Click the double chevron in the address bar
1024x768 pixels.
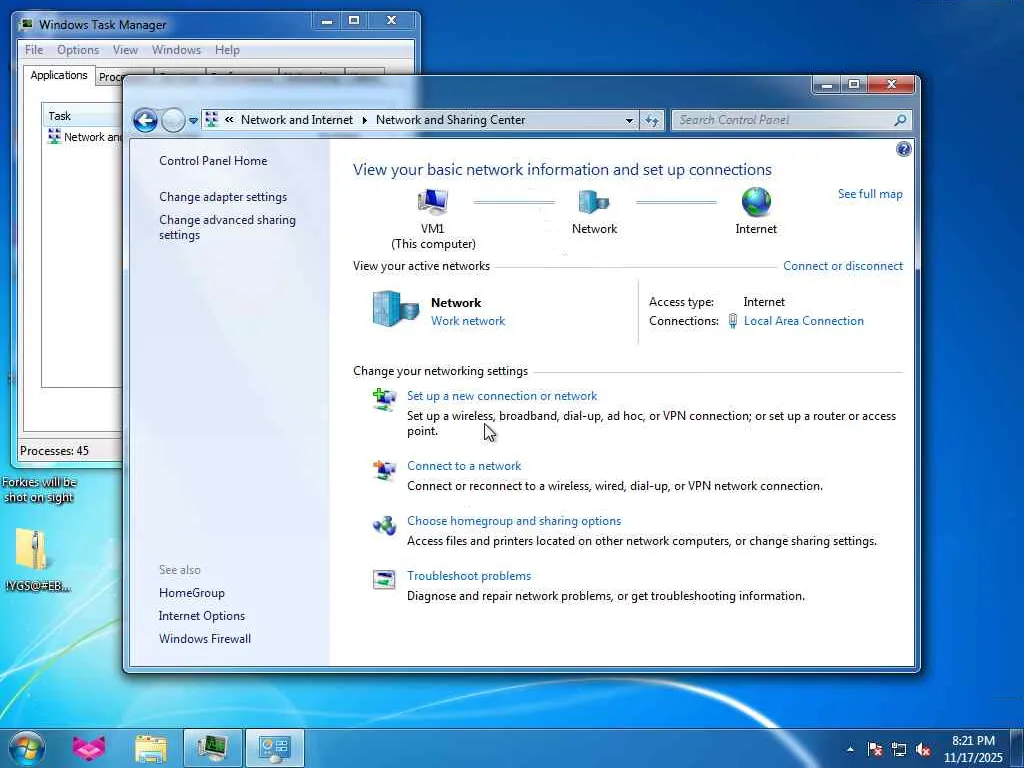229,120
